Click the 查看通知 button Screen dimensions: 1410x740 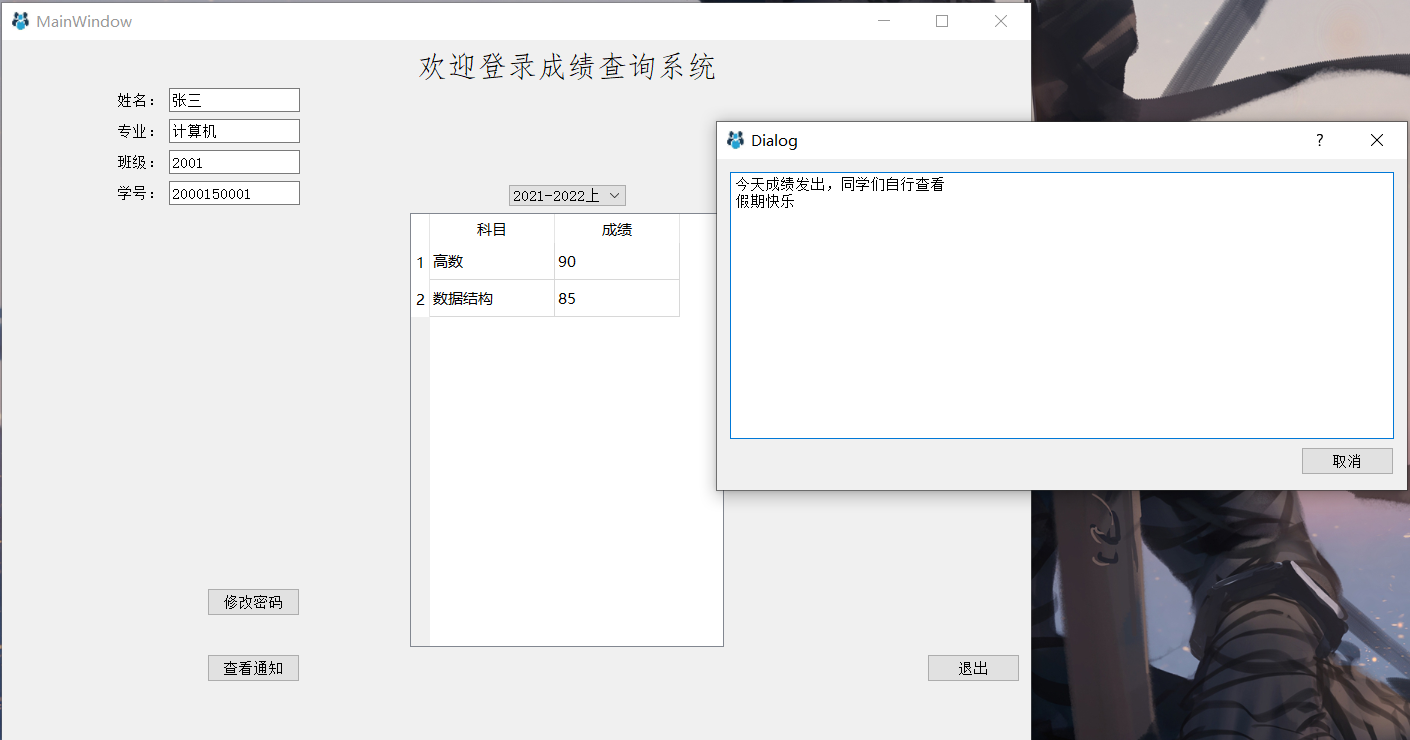click(x=253, y=667)
